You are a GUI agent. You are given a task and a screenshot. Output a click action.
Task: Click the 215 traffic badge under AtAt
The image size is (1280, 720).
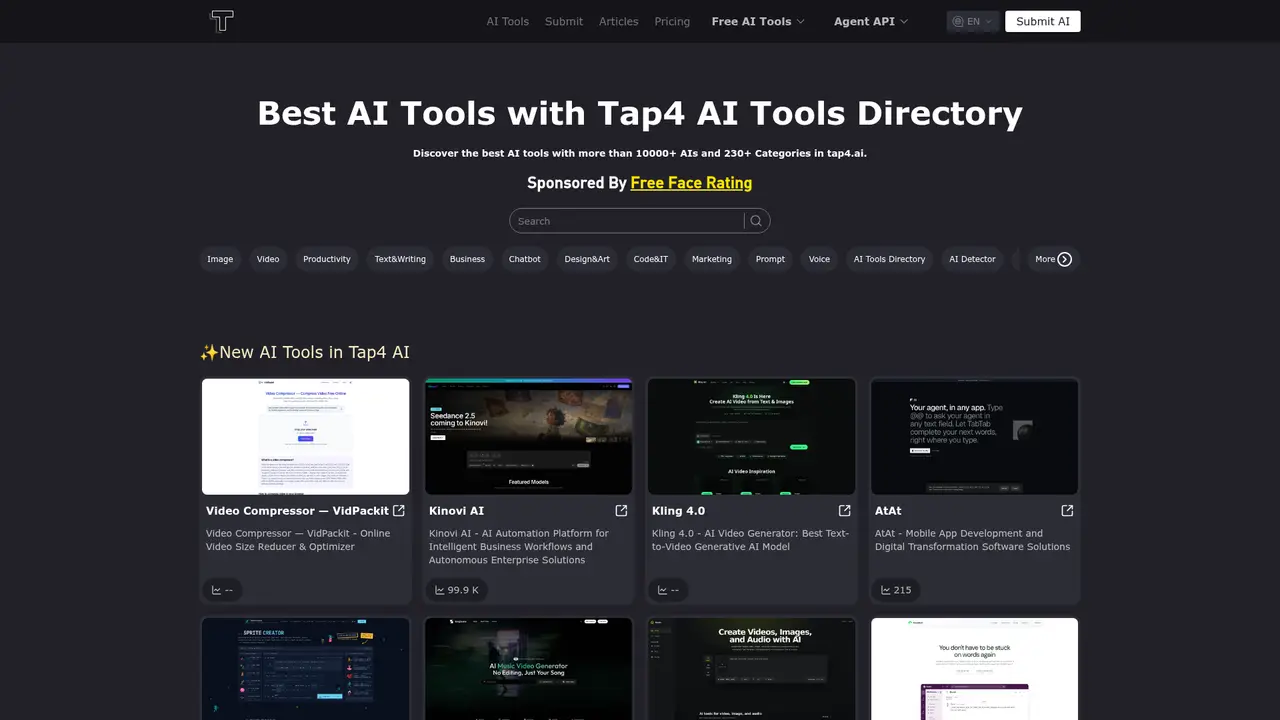click(x=896, y=590)
